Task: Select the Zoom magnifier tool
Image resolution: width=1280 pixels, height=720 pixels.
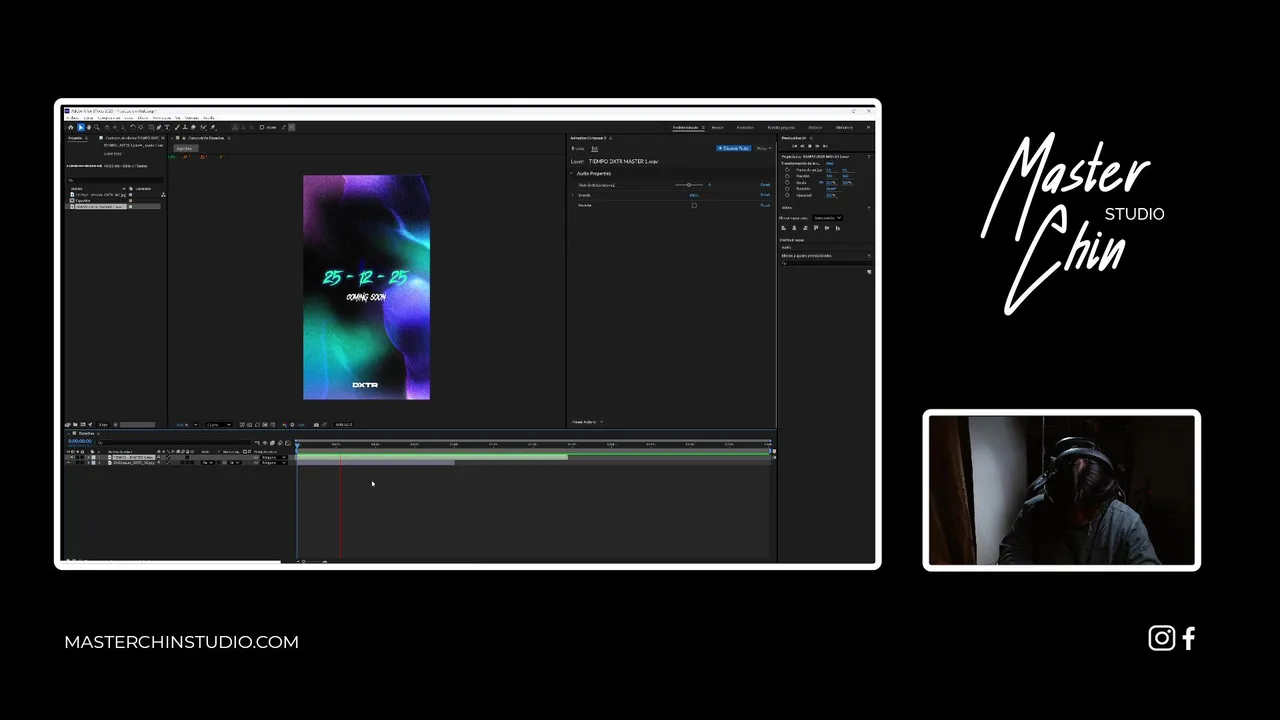Action: point(97,127)
